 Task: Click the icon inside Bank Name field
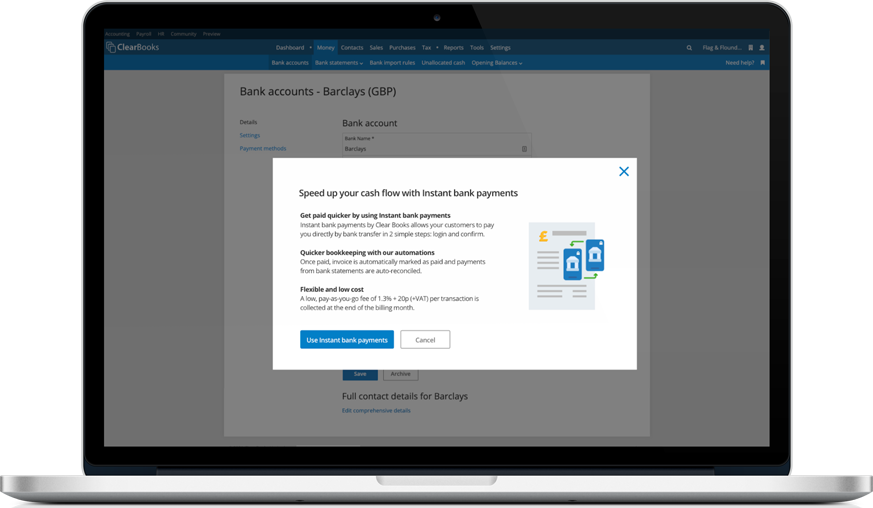click(x=524, y=149)
